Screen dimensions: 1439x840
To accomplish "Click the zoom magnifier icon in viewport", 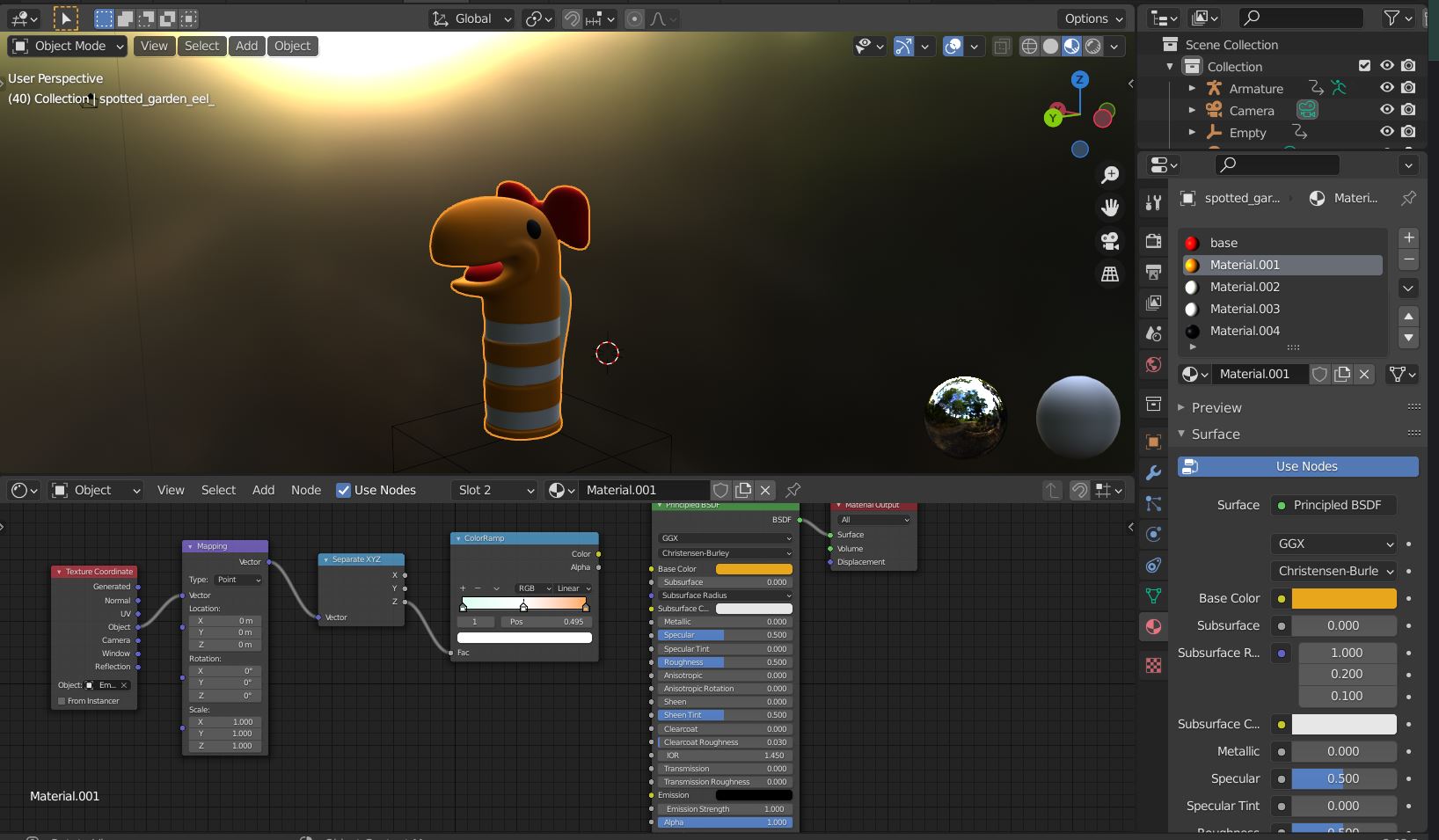I will point(1110,175).
